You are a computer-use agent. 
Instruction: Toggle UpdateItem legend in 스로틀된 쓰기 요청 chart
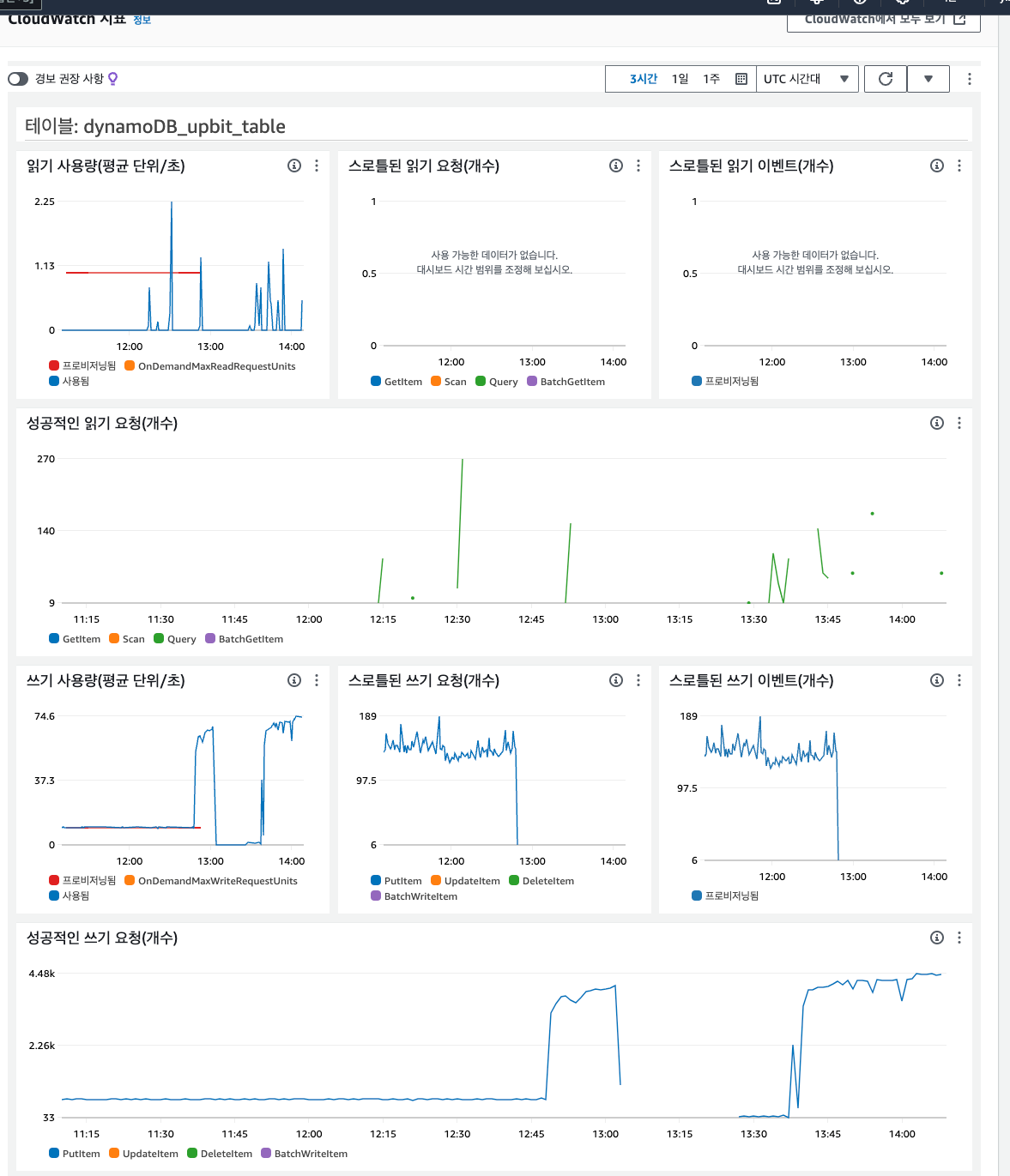click(x=466, y=881)
